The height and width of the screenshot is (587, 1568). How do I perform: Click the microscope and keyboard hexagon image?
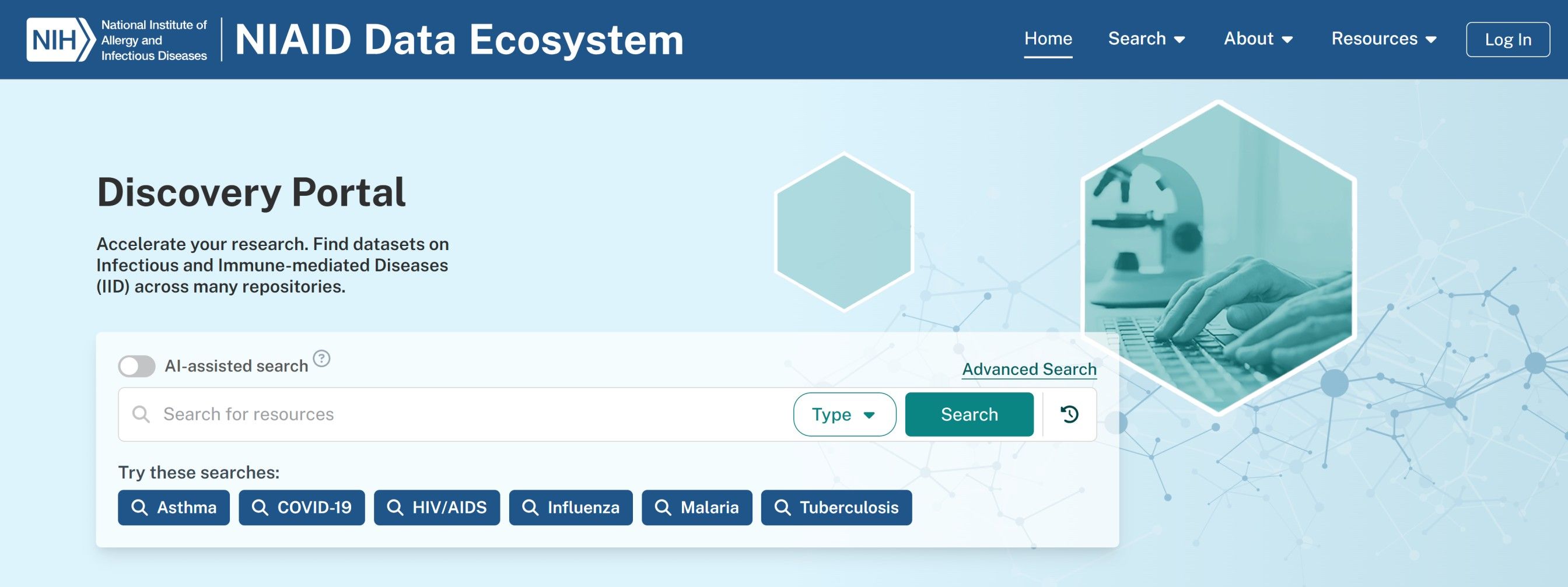pyautogui.click(x=1218, y=258)
